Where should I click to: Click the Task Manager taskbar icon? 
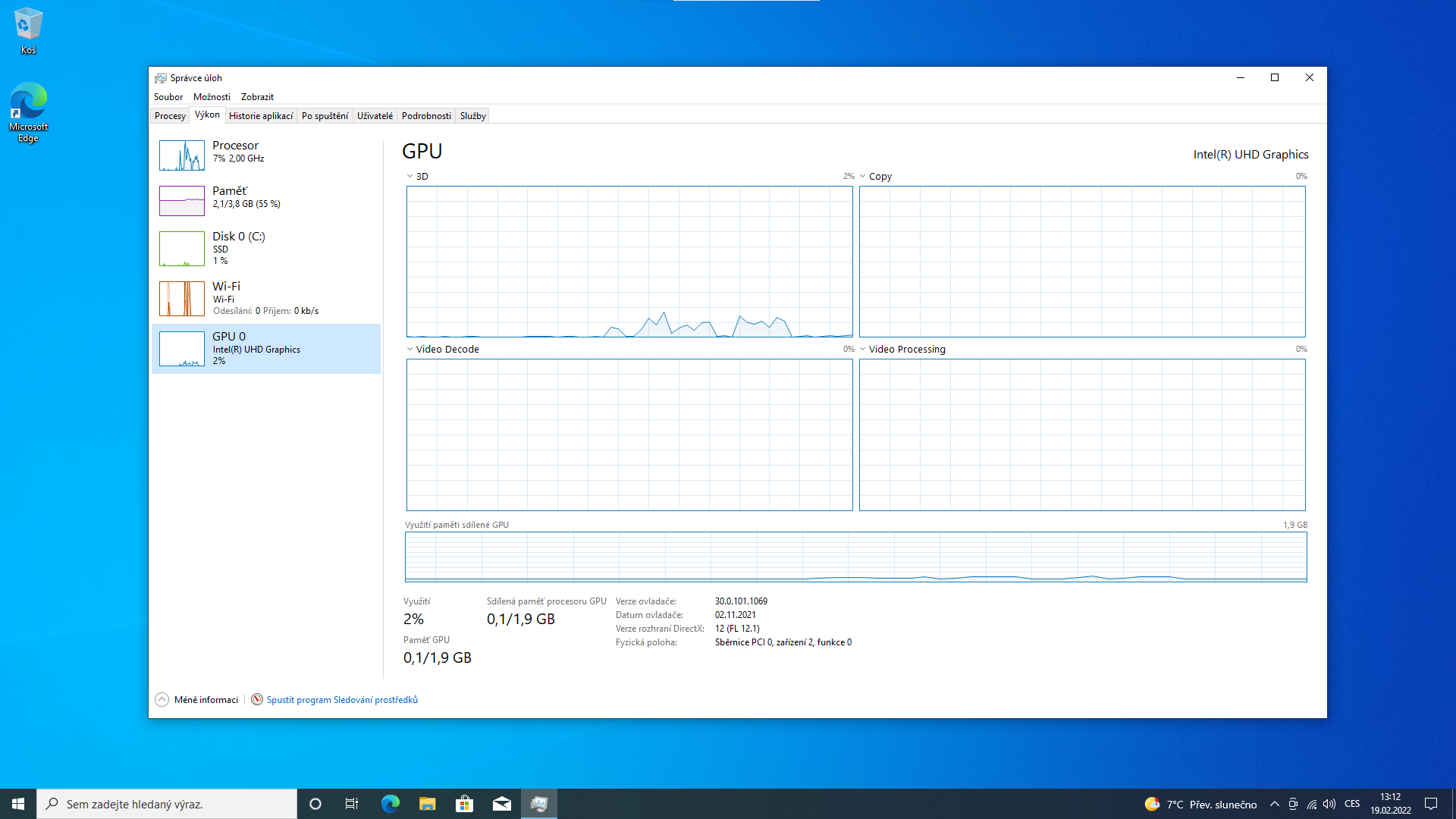(538, 804)
